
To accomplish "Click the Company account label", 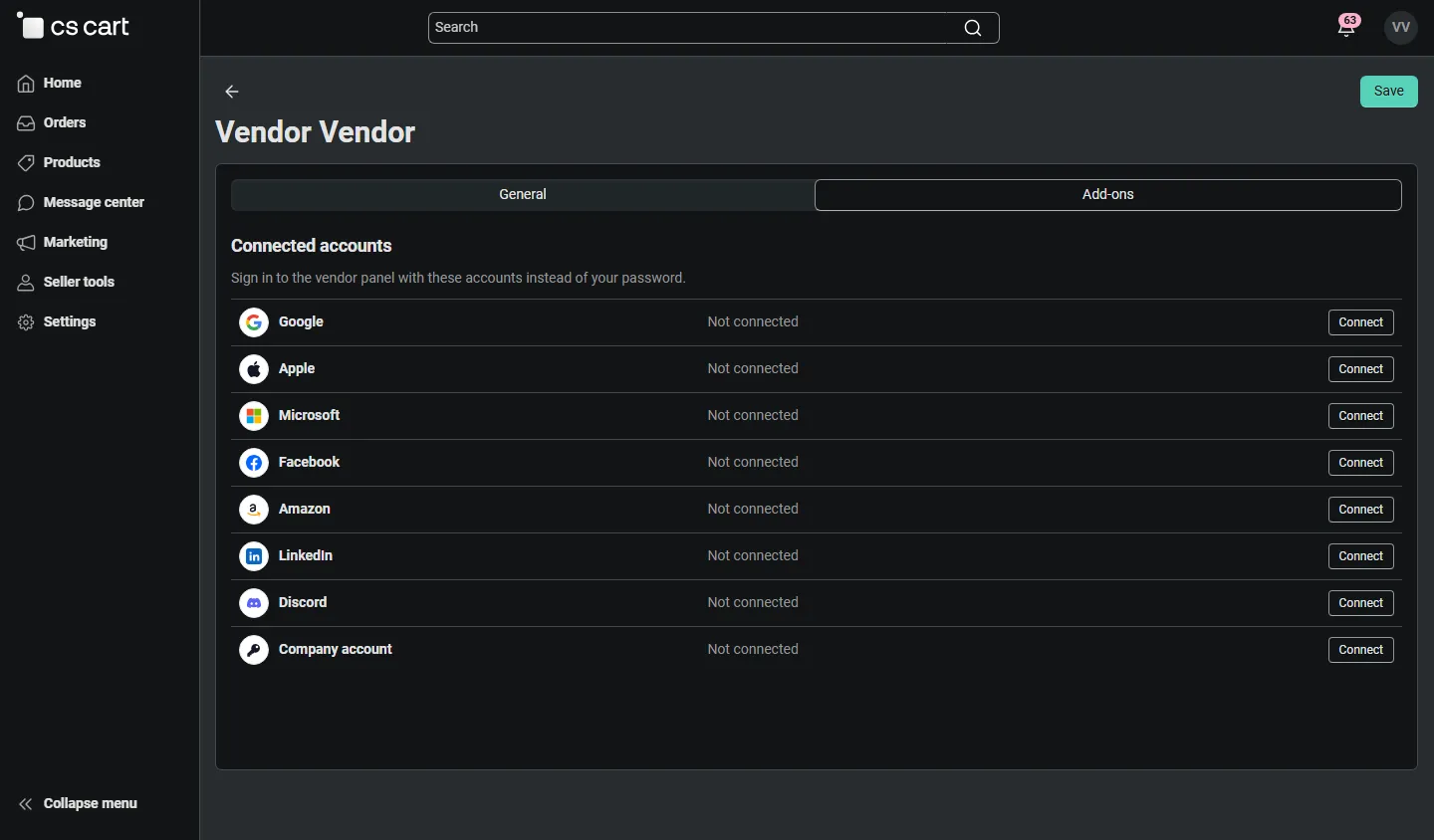I will [336, 650].
